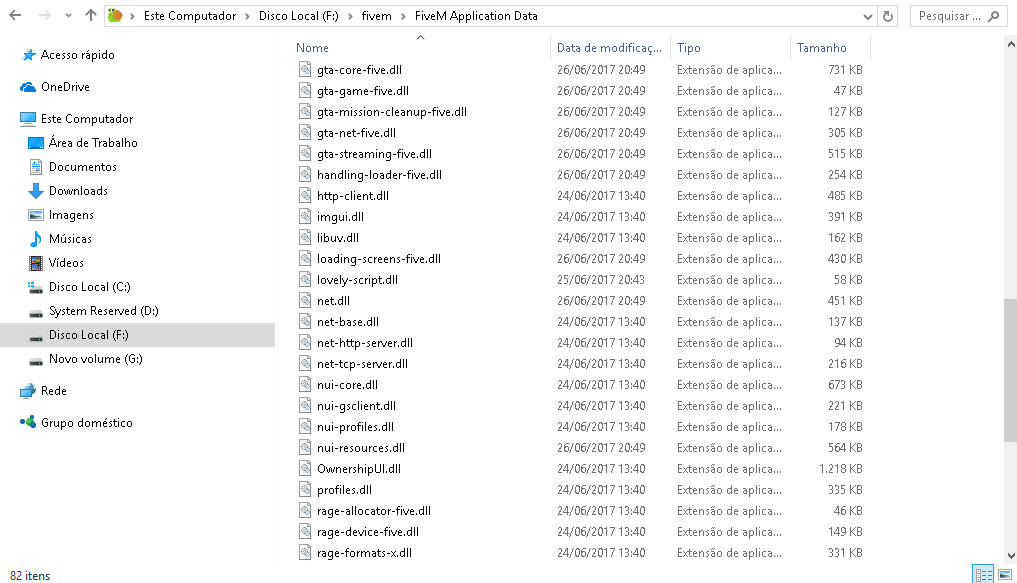The width and height of the screenshot is (1017, 583).
Task: Select net-base.dll file
Action: click(x=348, y=322)
